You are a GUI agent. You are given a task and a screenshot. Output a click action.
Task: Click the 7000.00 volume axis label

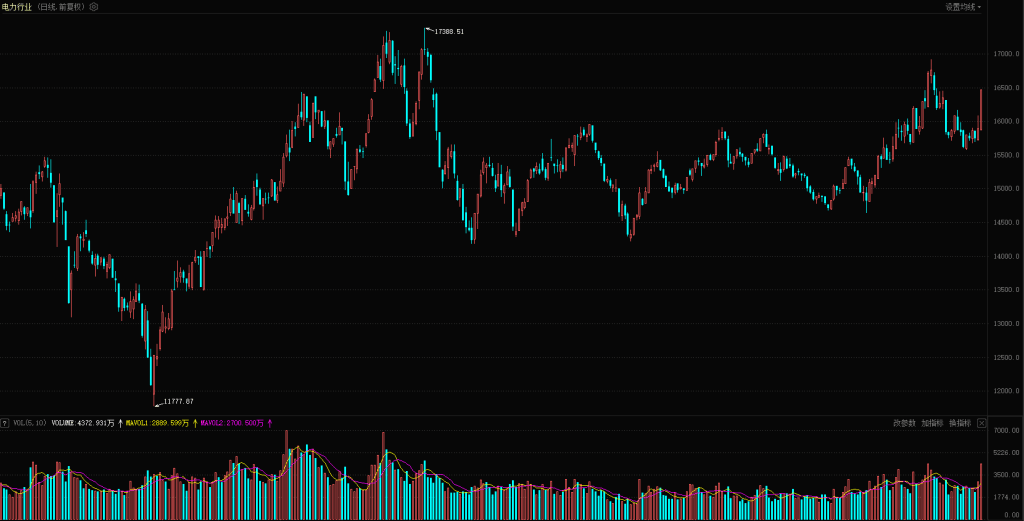[x=1005, y=431]
